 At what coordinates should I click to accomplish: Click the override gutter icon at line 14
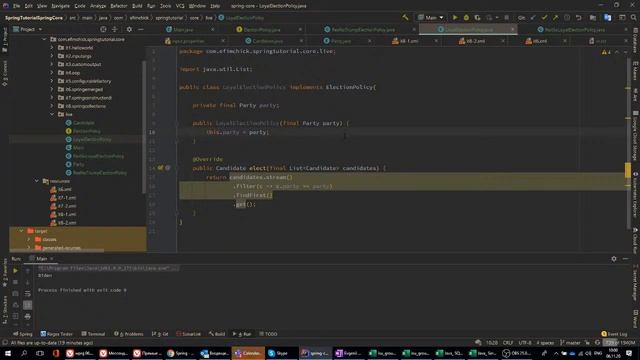pyautogui.click(x=160, y=168)
